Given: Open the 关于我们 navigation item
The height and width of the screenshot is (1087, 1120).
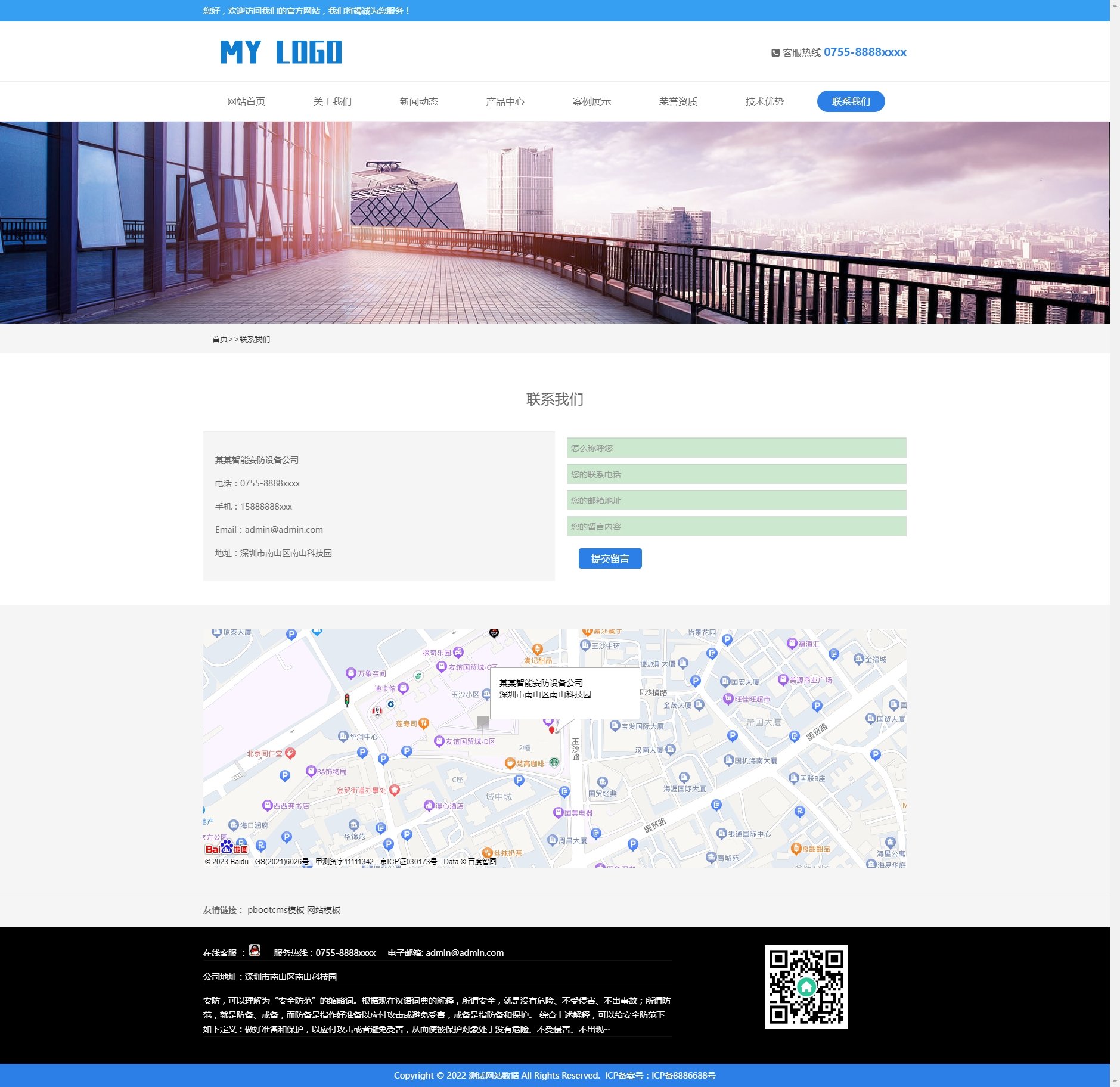Looking at the screenshot, I should click(x=332, y=102).
